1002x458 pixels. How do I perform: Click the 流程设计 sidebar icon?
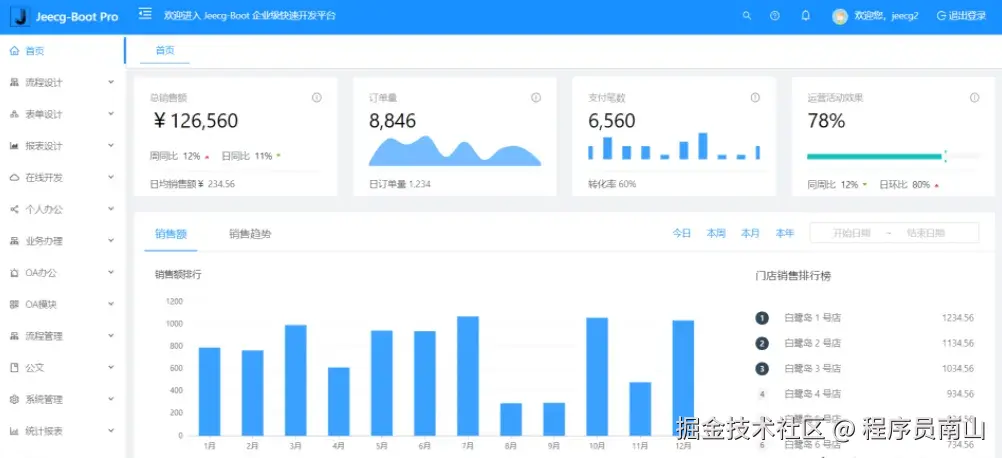[x=14, y=82]
